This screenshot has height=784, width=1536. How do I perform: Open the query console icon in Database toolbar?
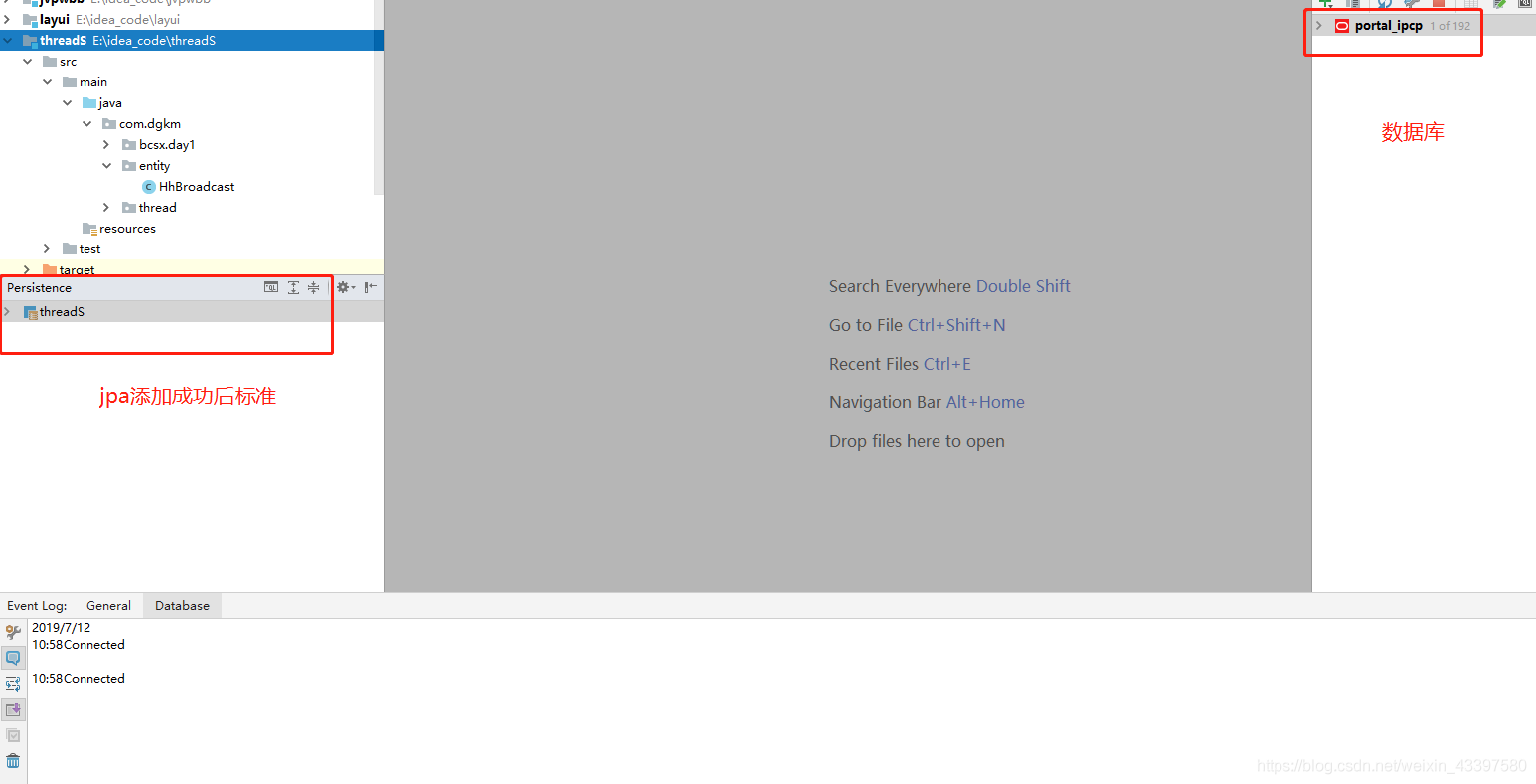[1525, 3]
